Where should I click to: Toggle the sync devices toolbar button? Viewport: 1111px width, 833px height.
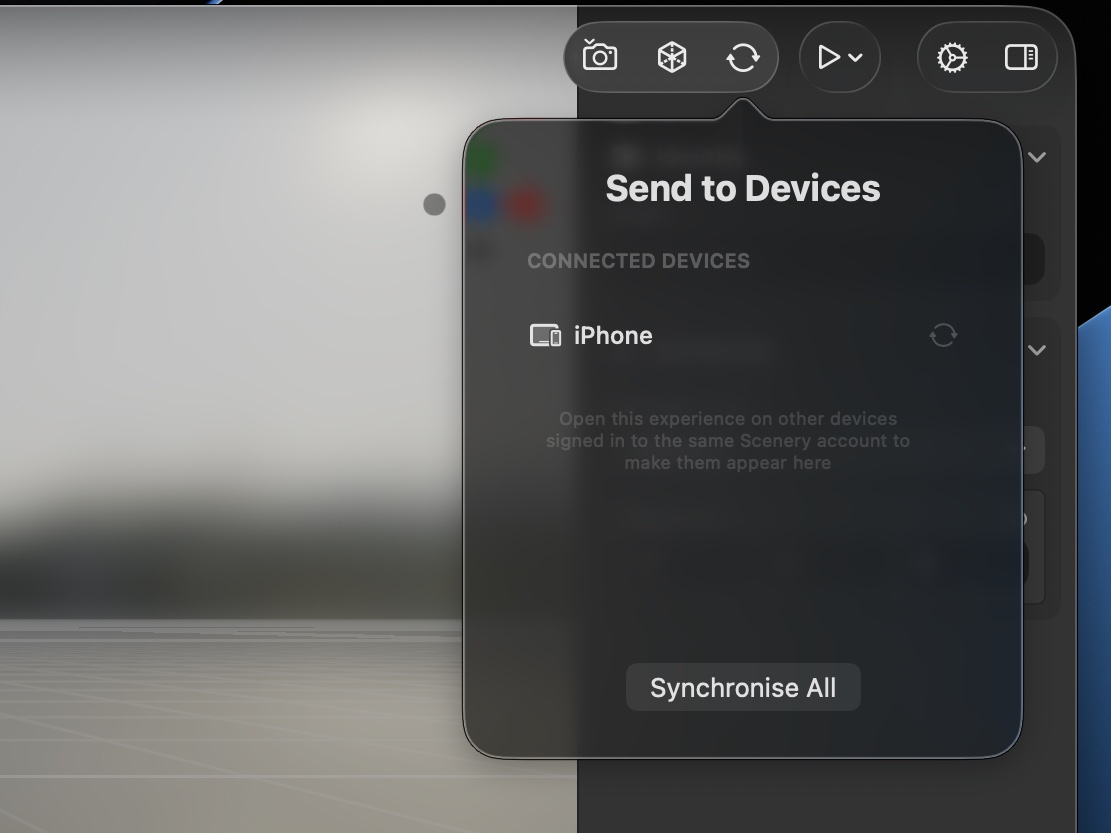pyautogui.click(x=743, y=57)
